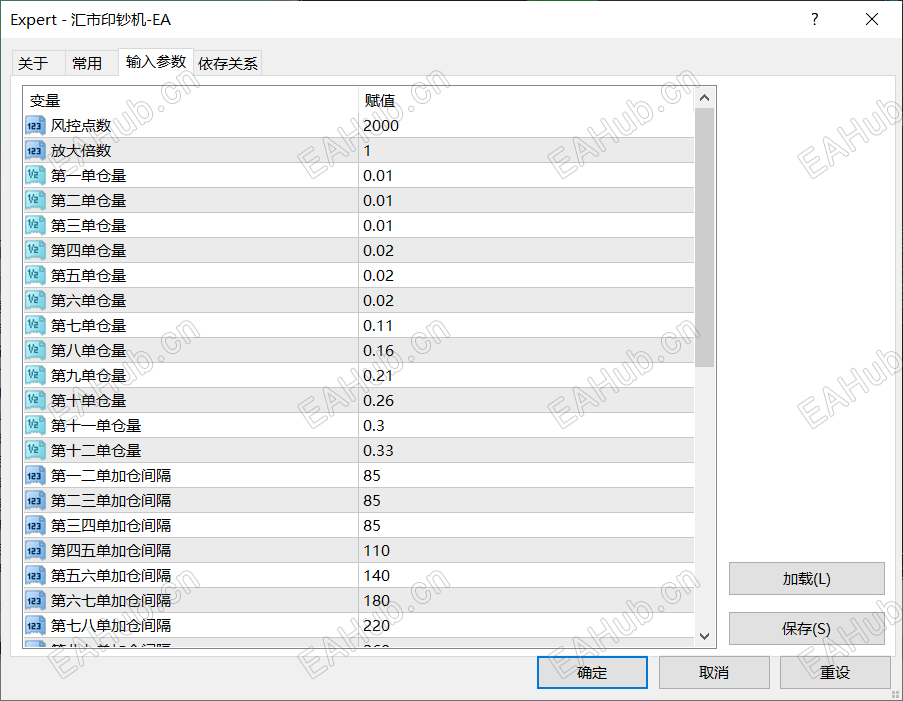Select the 110 value of 第四五单加仓间隔
Viewport: 903px width, 701px height.
(x=377, y=551)
